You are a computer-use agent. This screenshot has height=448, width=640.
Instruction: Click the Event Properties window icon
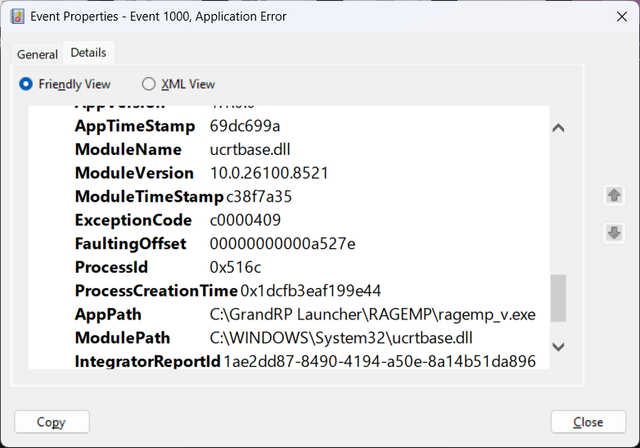[18, 16]
